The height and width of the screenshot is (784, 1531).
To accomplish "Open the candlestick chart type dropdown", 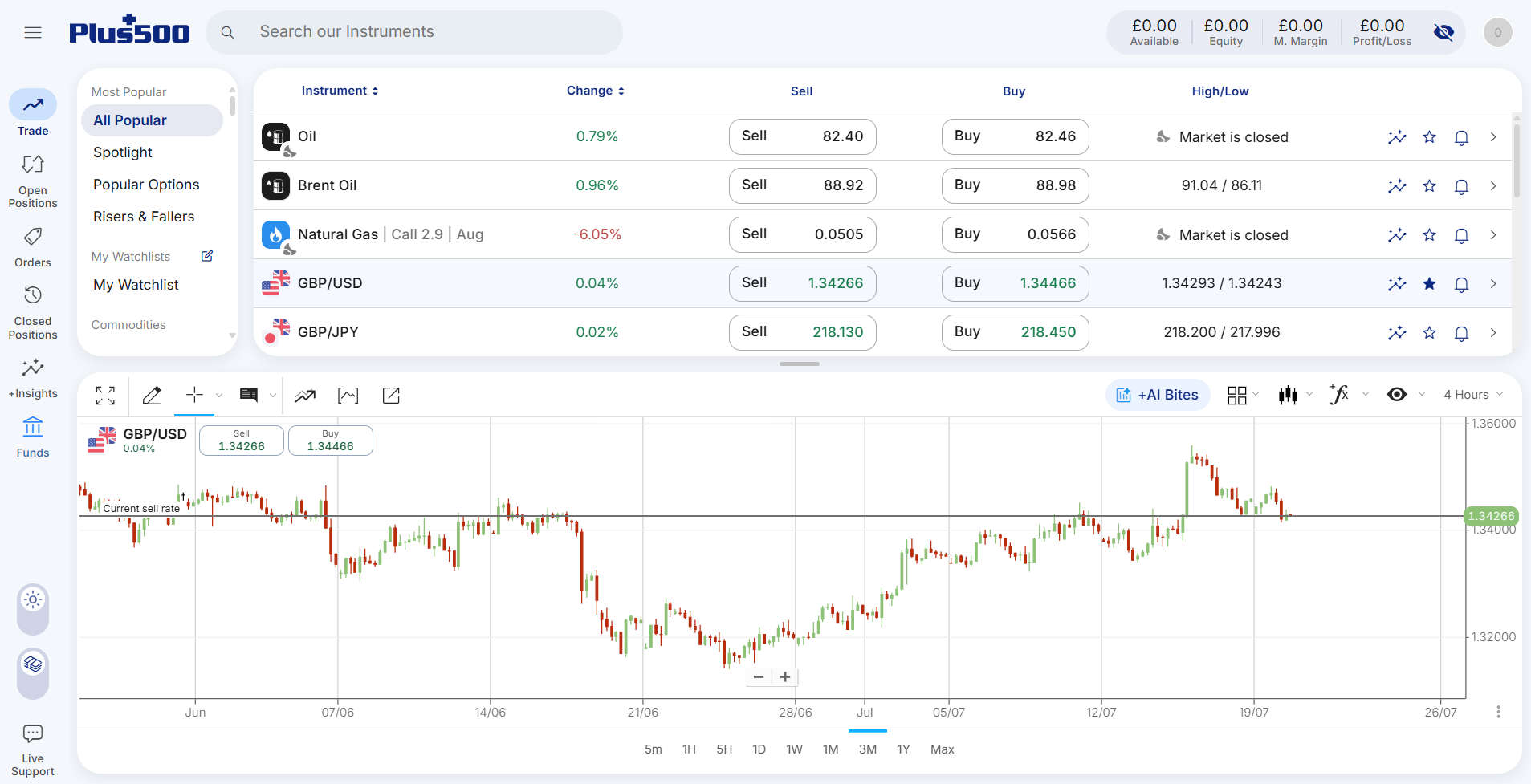I will tap(1296, 395).
